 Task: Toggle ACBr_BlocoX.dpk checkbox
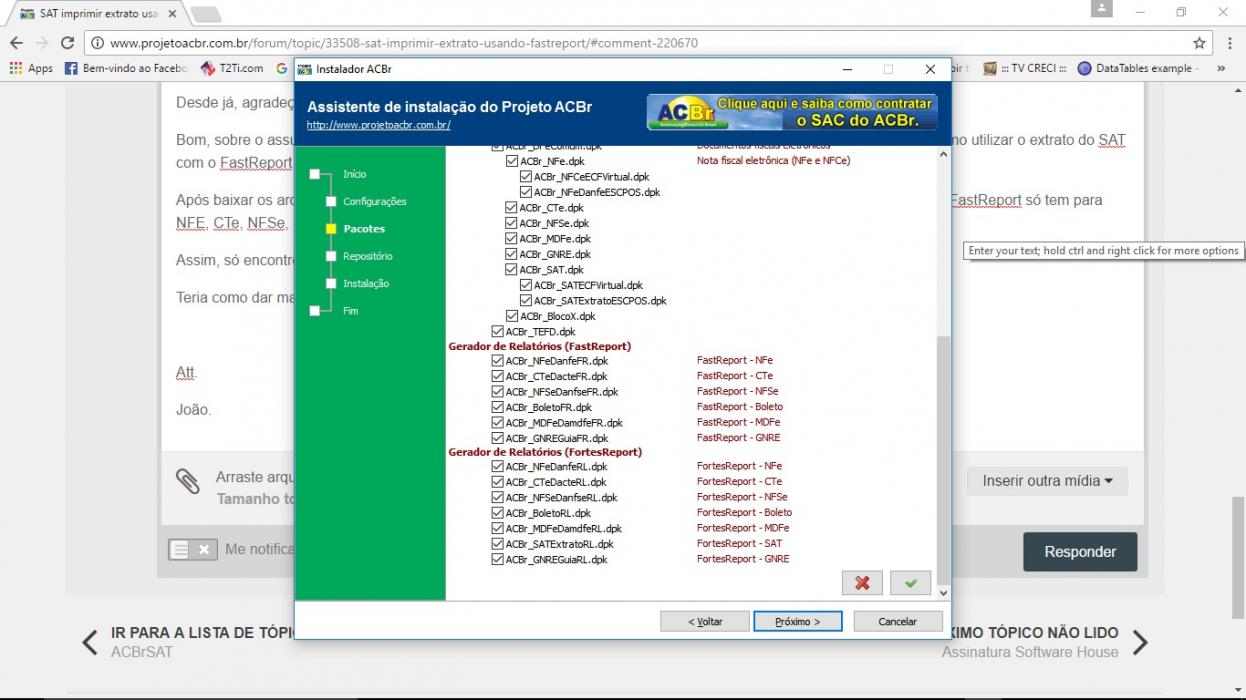tap(512, 316)
